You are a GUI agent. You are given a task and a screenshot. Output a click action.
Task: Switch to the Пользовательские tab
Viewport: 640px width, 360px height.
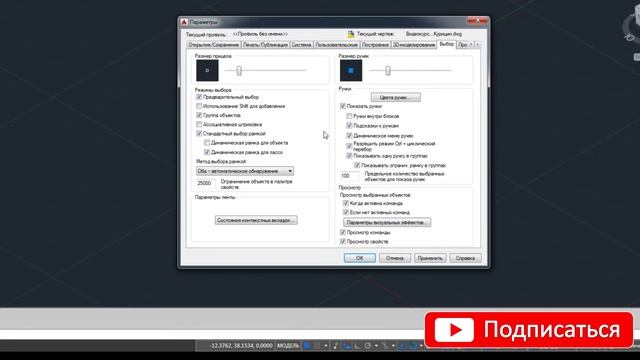pyautogui.click(x=336, y=45)
